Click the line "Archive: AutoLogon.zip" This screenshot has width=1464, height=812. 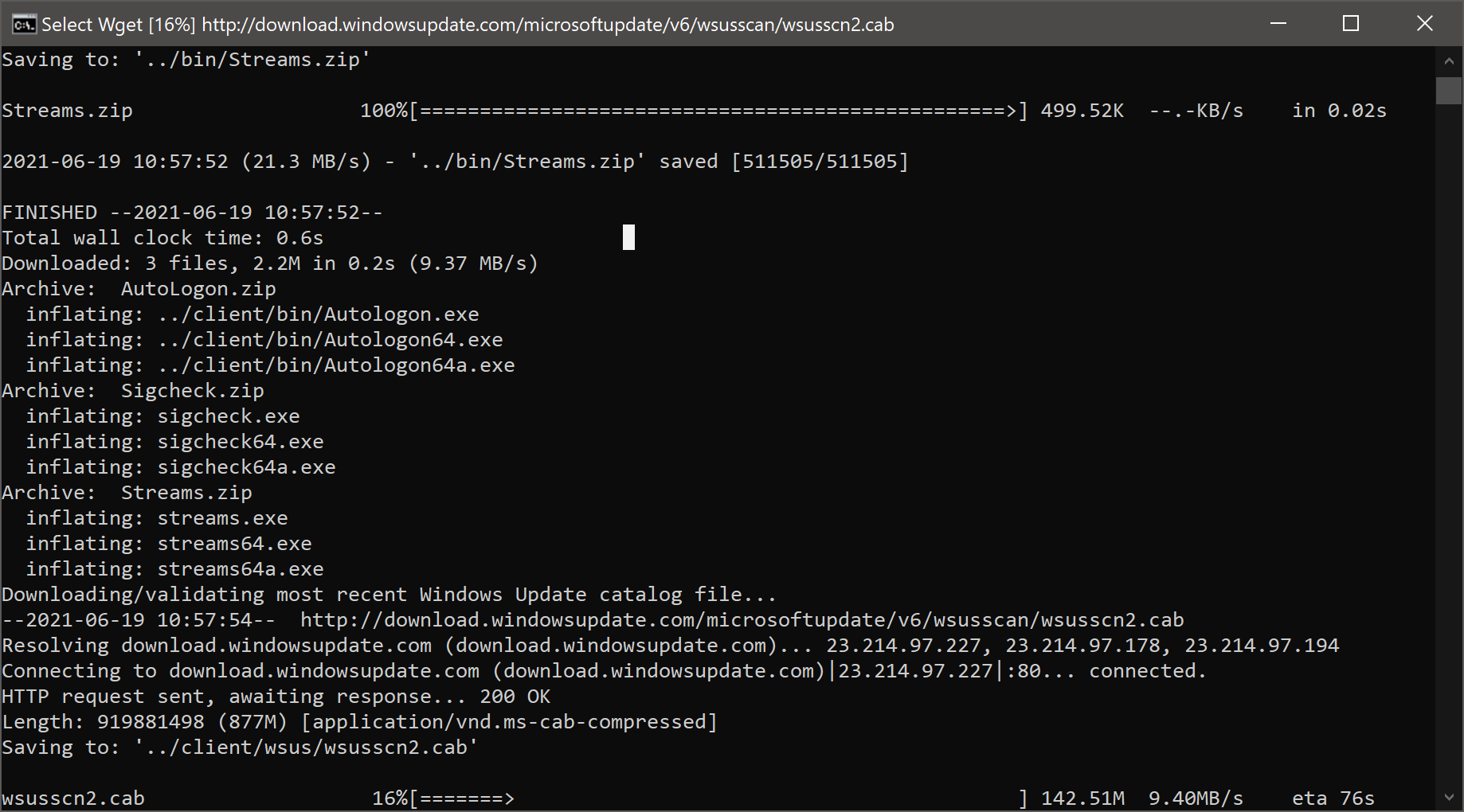[139, 289]
